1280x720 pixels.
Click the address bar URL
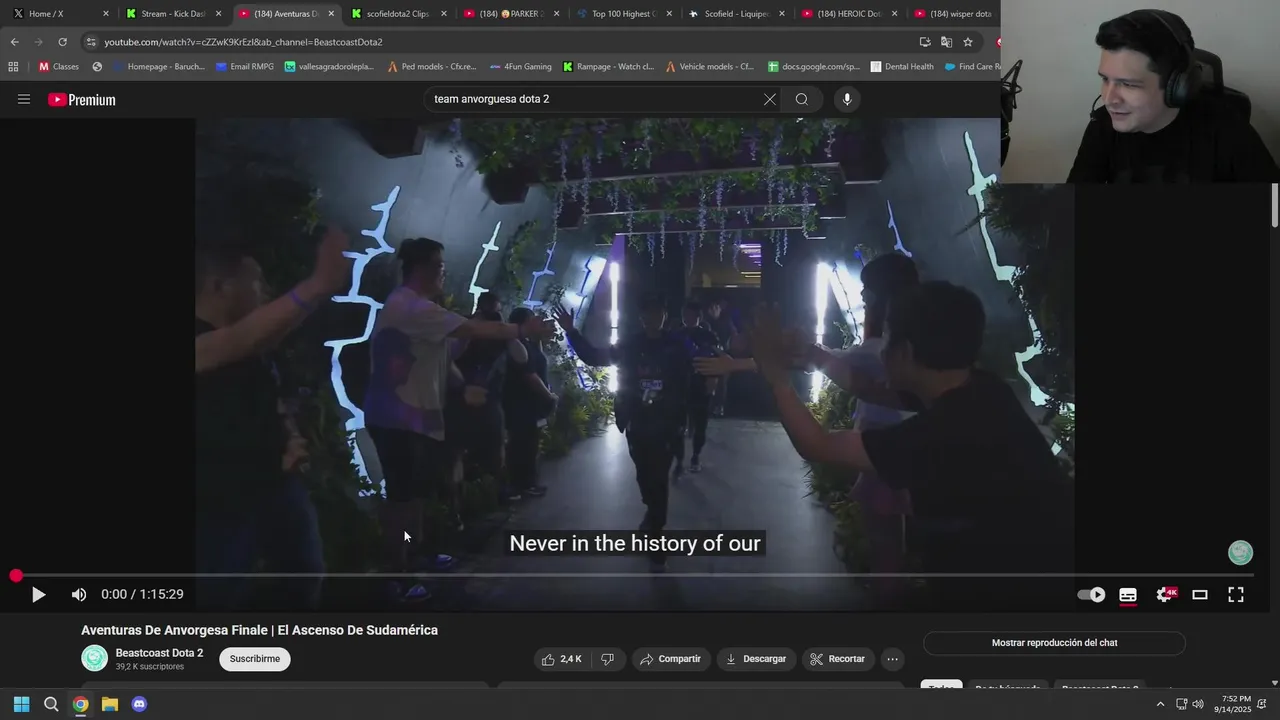pos(244,42)
